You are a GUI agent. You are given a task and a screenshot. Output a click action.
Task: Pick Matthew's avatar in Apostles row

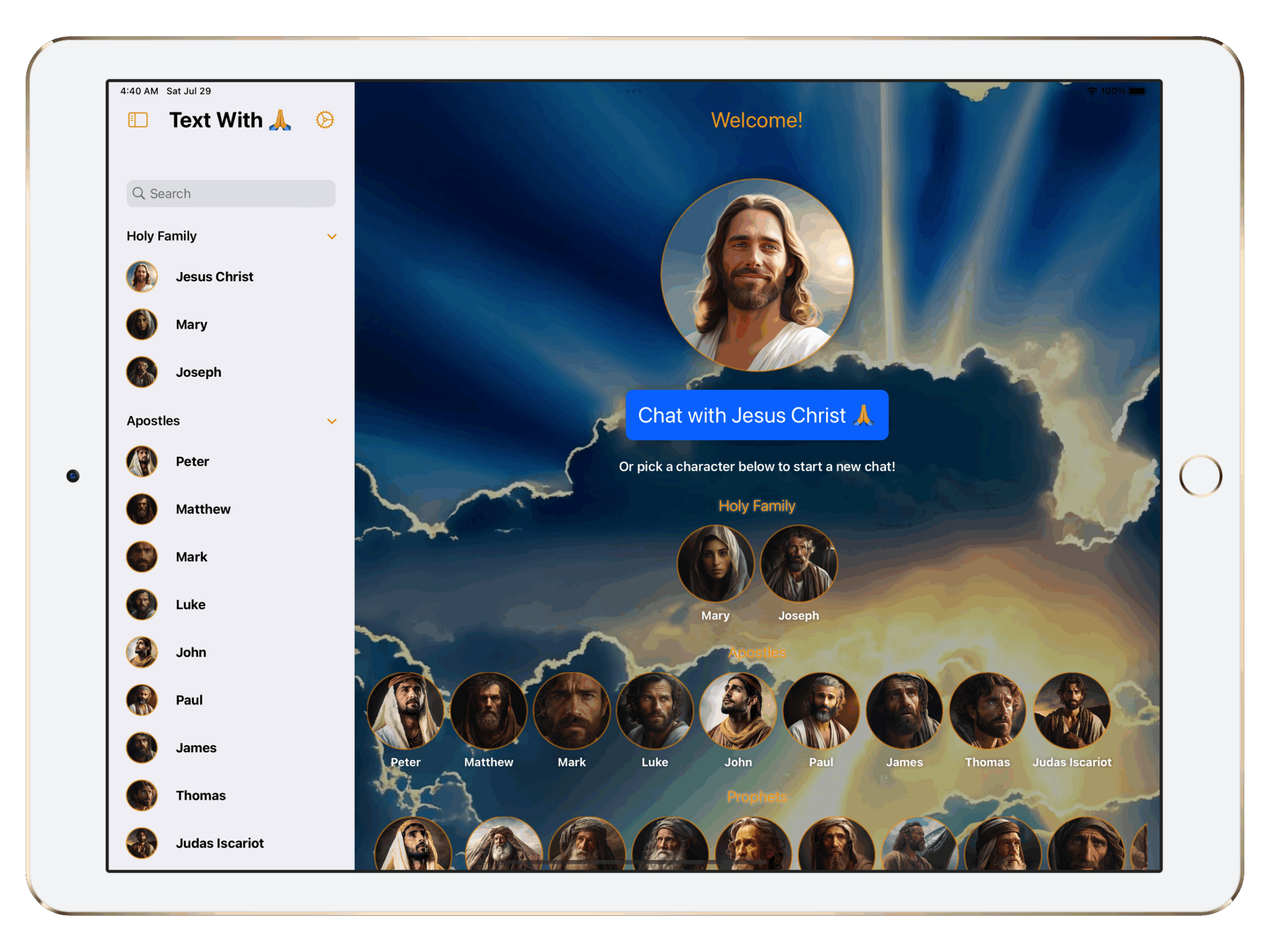coord(489,711)
